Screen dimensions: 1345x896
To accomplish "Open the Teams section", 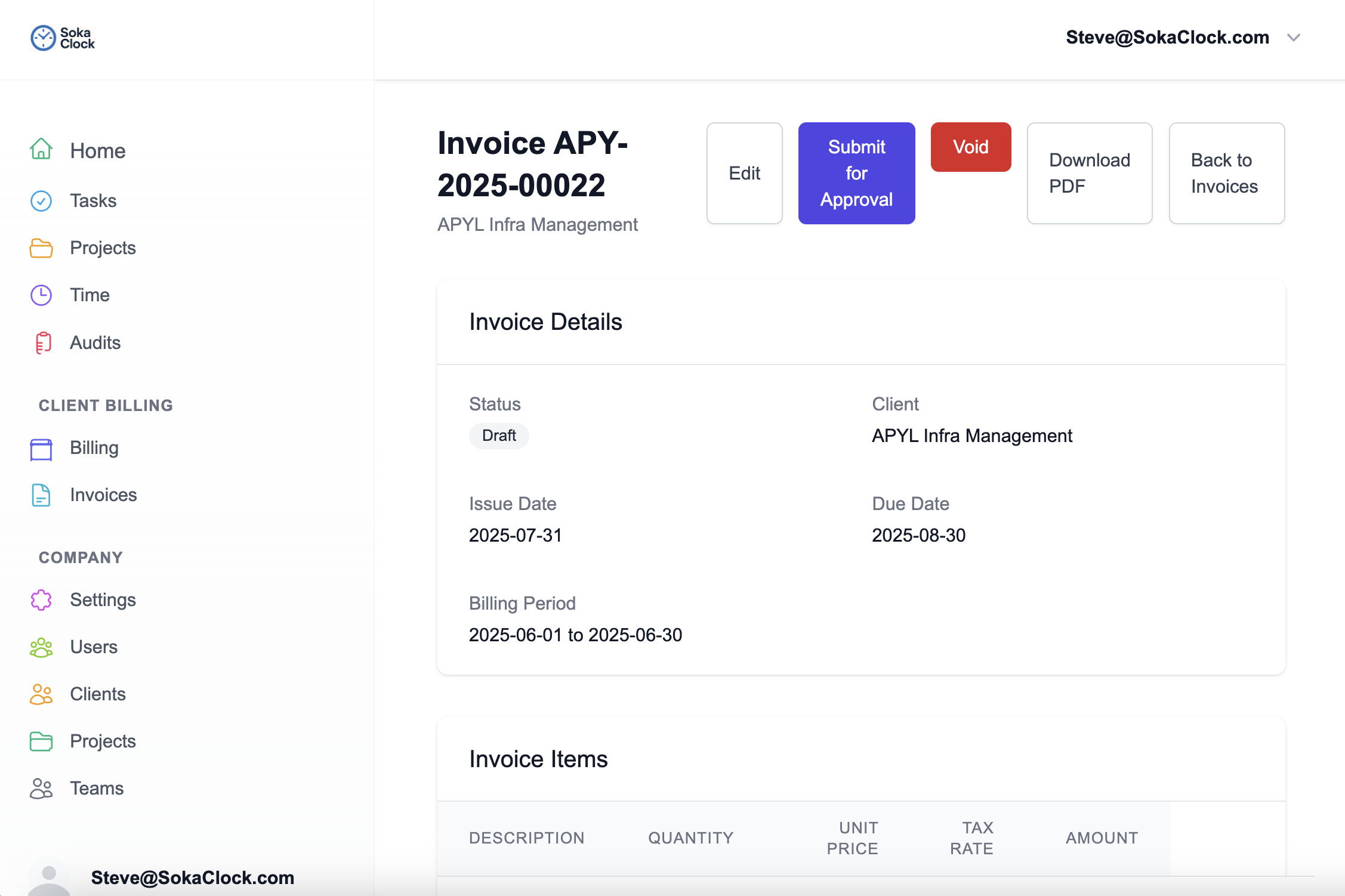I will point(97,788).
